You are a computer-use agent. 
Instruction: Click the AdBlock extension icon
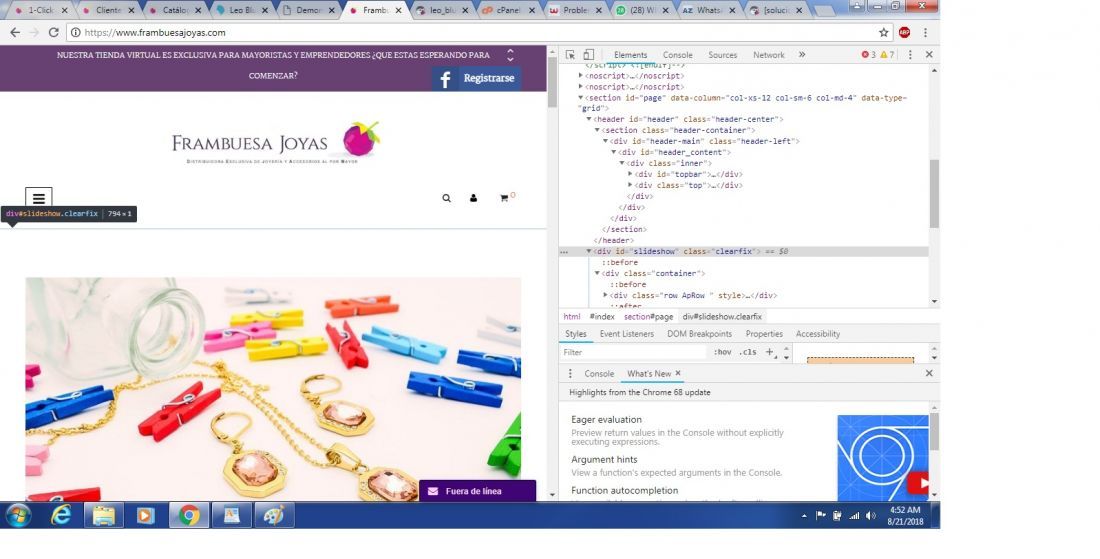click(904, 32)
